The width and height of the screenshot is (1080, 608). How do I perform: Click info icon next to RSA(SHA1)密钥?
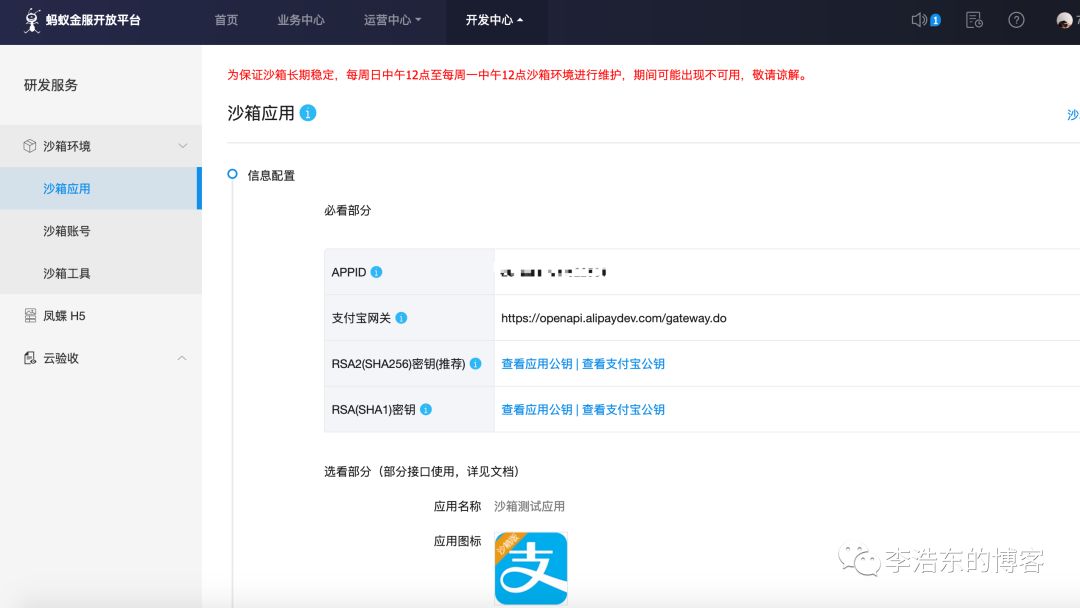point(426,409)
